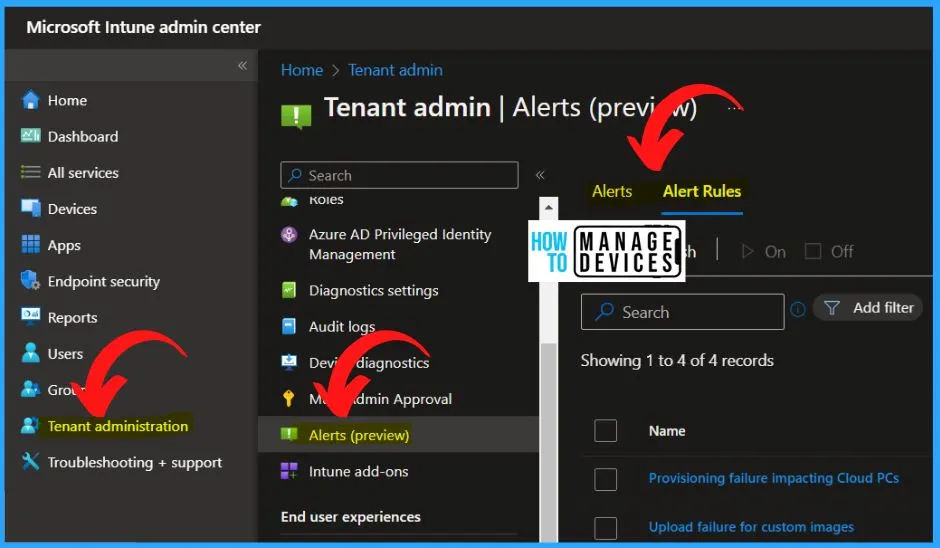Viewport: 940px width, 548px height.
Task: Click the Home house icon in sidebar
Action: tap(30, 100)
